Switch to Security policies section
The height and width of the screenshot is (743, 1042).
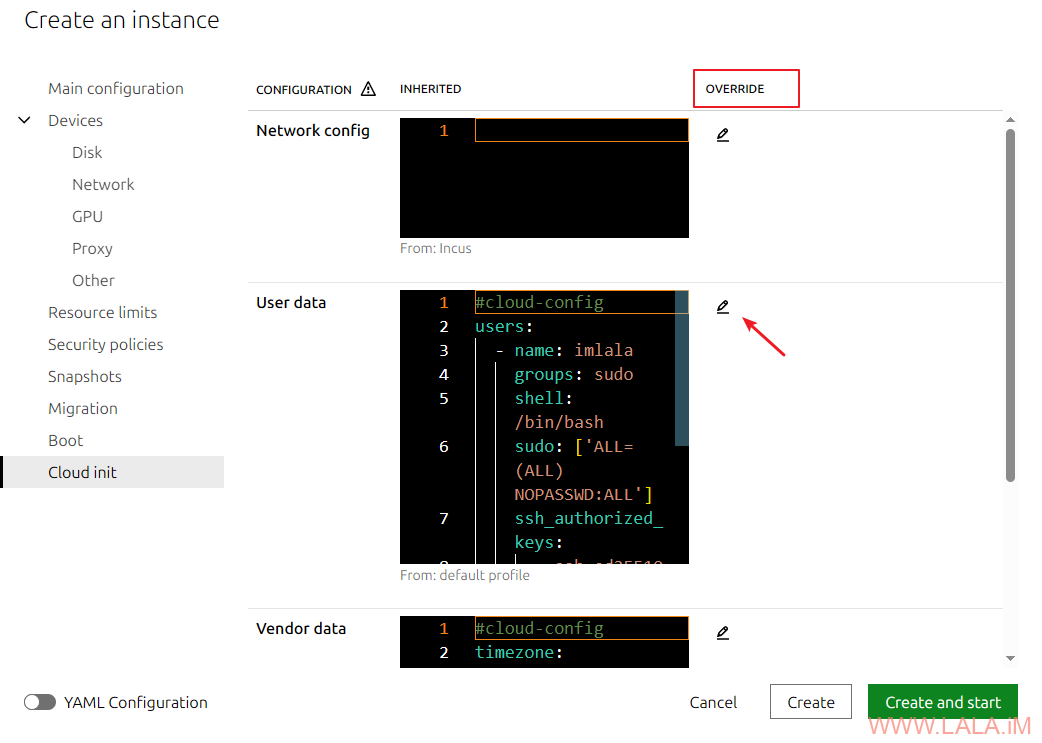105,344
